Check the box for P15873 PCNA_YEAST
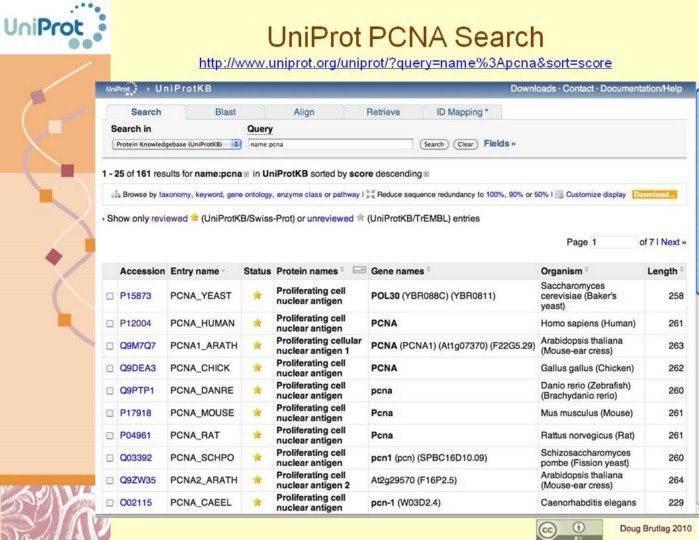Viewport: 699px width, 540px height. [x=110, y=295]
